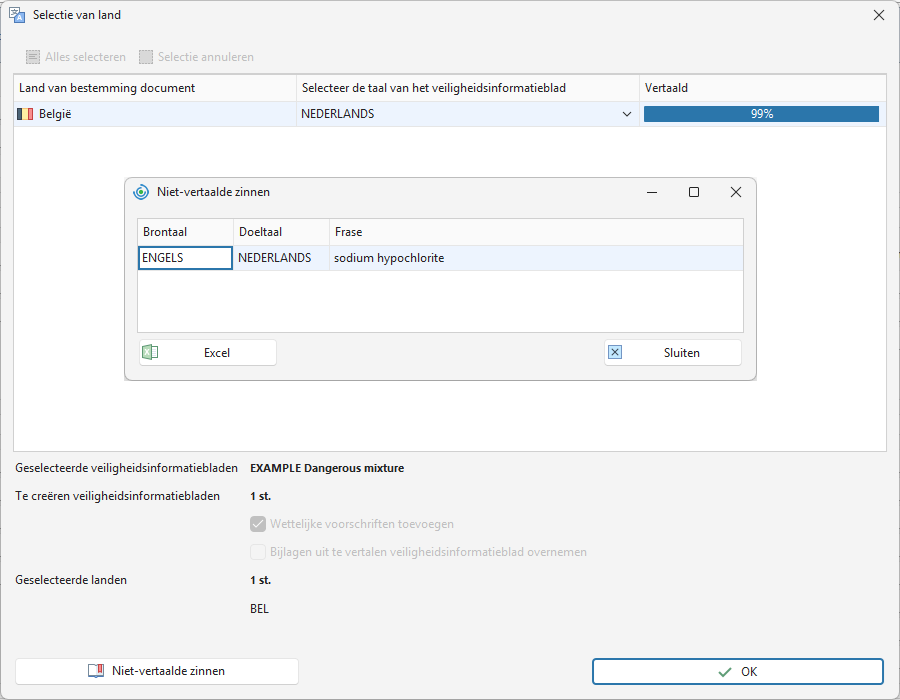Screen dimensions: 900x700
Task: Toggle Bijlagen uit te vertalen veiligheidsinformatieblad overnemen checkbox
Action: [x=258, y=552]
